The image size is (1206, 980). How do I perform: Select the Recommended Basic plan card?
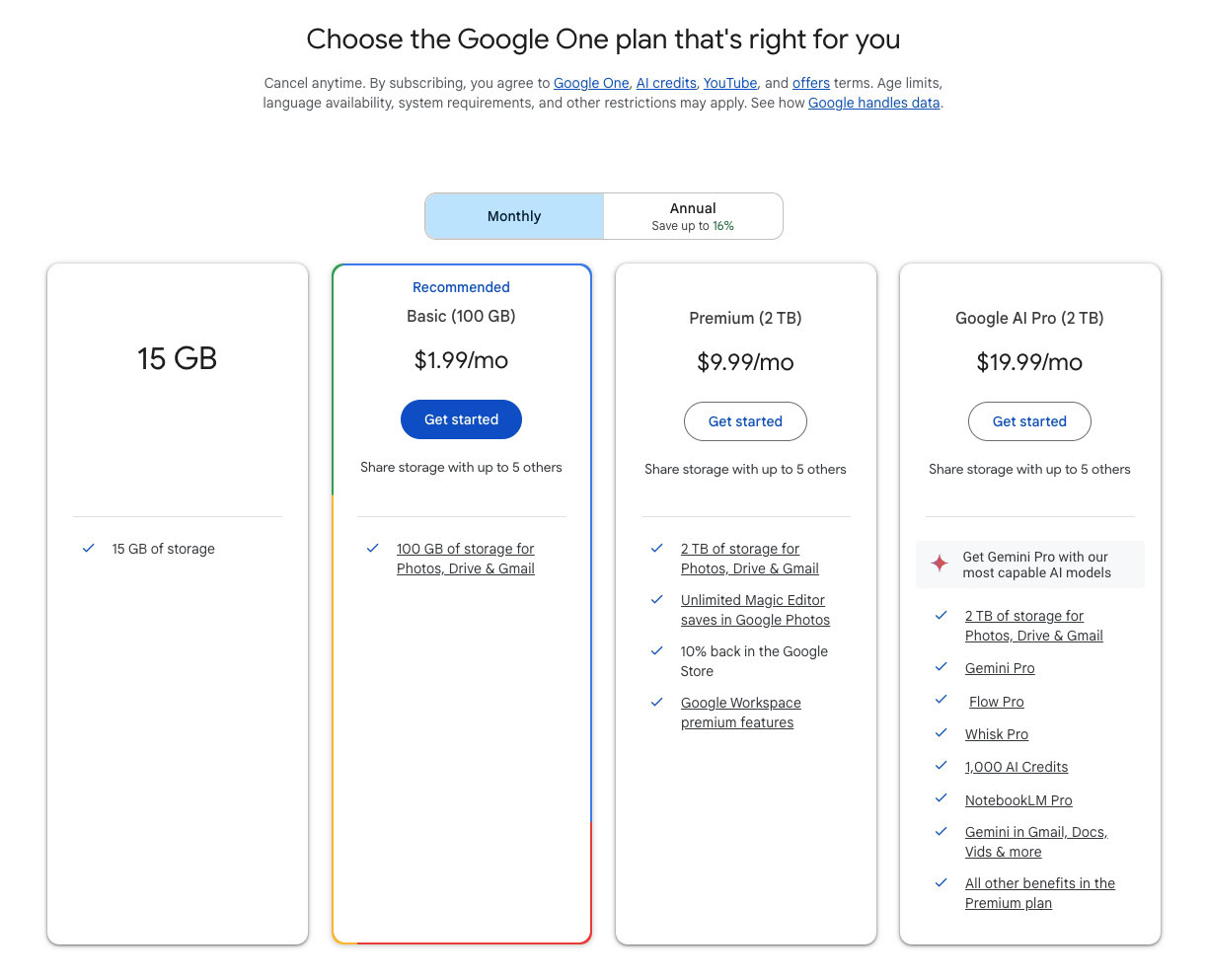[x=461, y=316]
